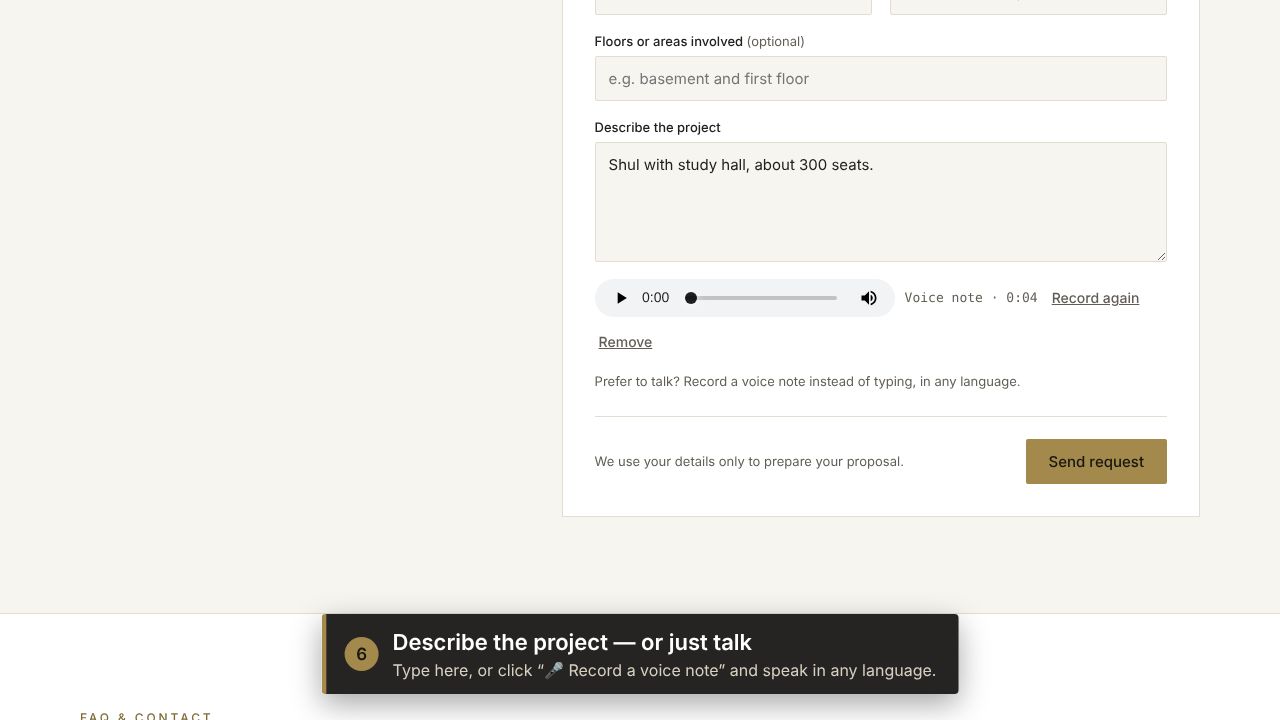Click the 'Prefer to talk?' hint text
Viewport: 1280px width, 720px height.
(x=807, y=382)
